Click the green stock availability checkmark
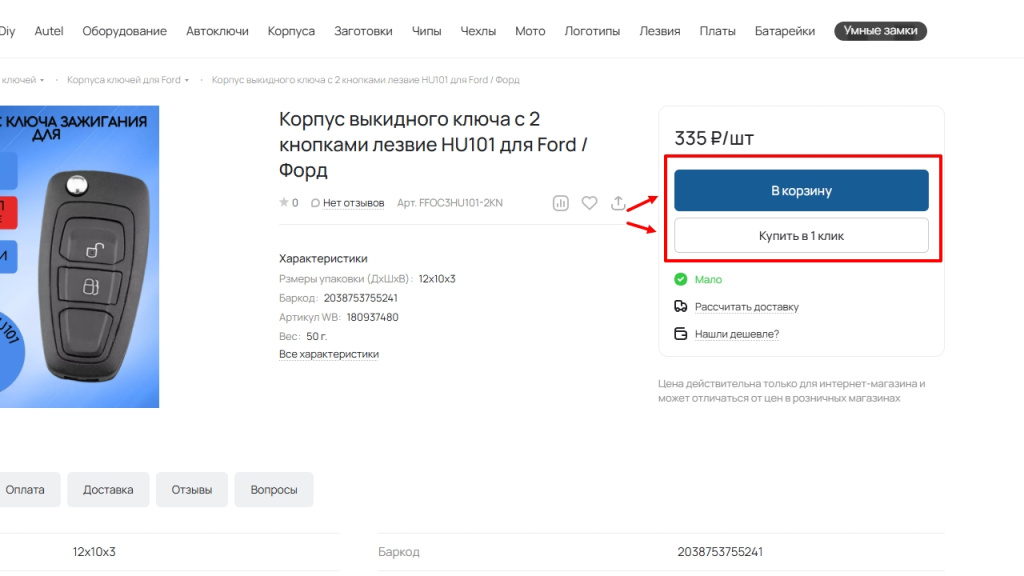The image size is (1024, 576). pyautogui.click(x=682, y=280)
